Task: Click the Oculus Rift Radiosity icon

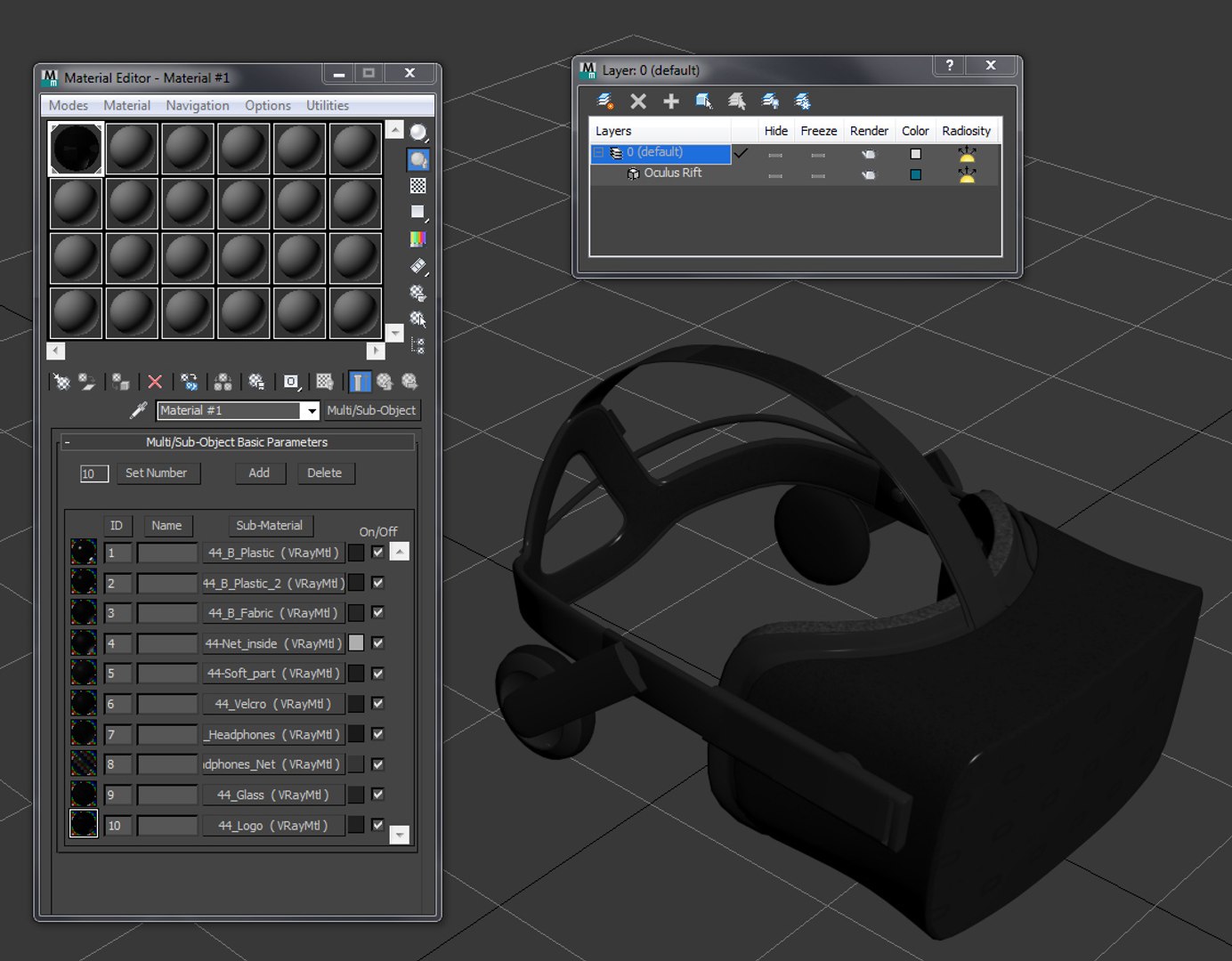Action: [967, 174]
